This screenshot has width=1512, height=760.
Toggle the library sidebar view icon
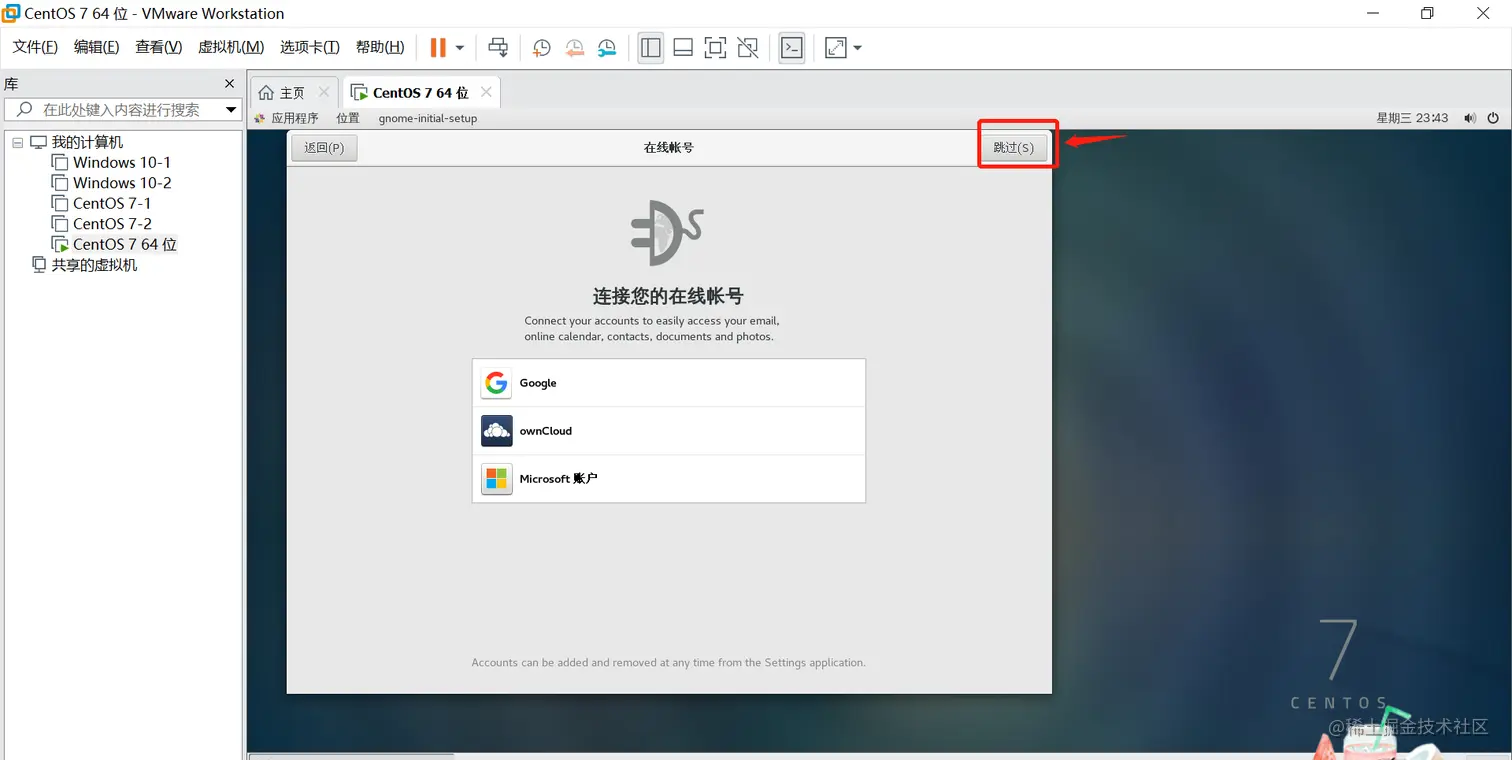tap(651, 47)
